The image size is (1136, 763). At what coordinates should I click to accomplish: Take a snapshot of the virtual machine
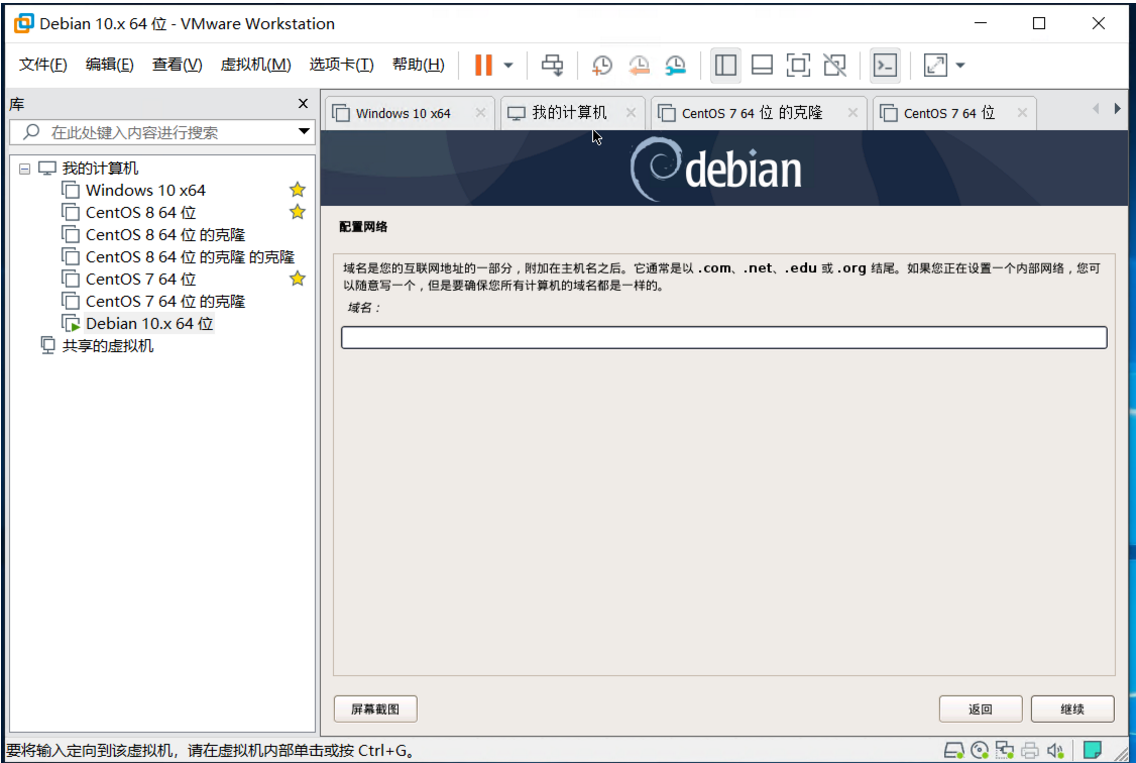click(x=602, y=65)
